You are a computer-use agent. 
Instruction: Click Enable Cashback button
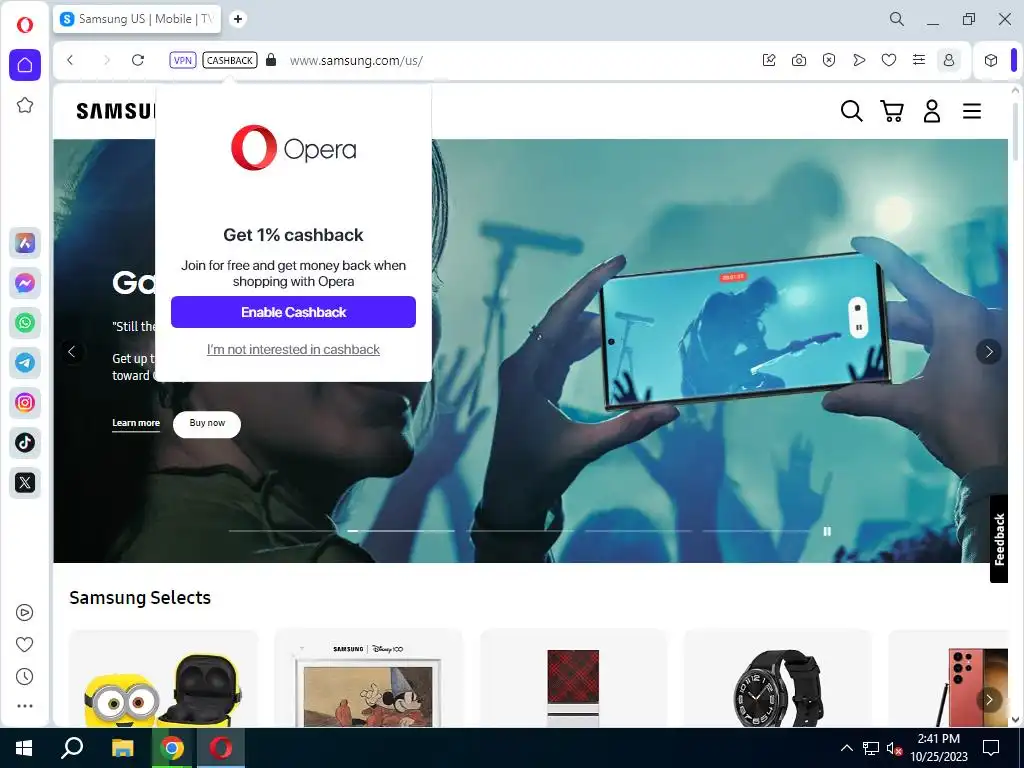pyautogui.click(x=293, y=312)
